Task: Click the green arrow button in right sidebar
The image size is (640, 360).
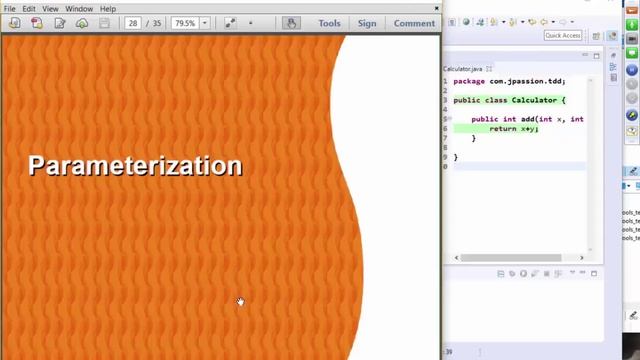Action: 632,24
